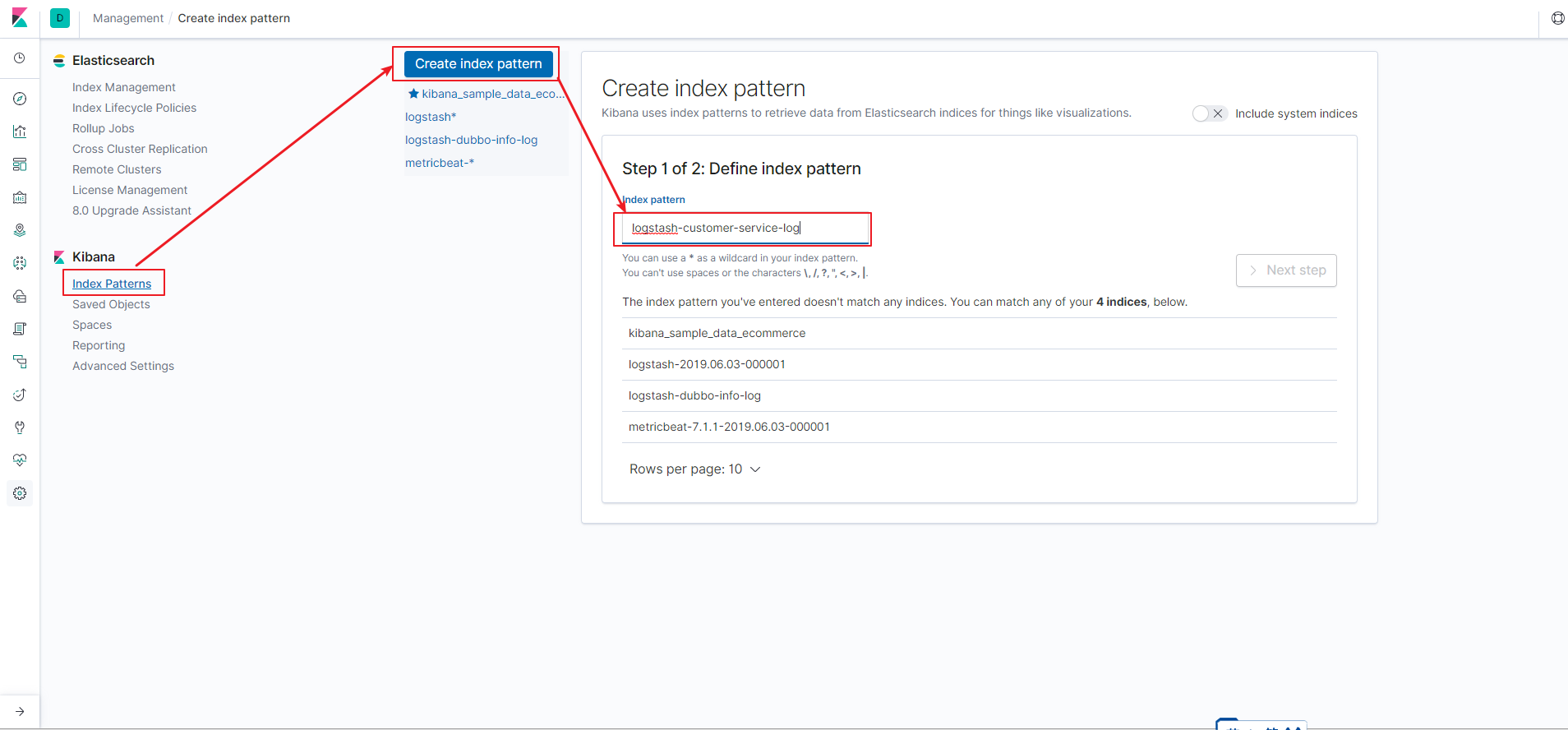
Task: Open the space selector avatar D
Action: point(60,18)
